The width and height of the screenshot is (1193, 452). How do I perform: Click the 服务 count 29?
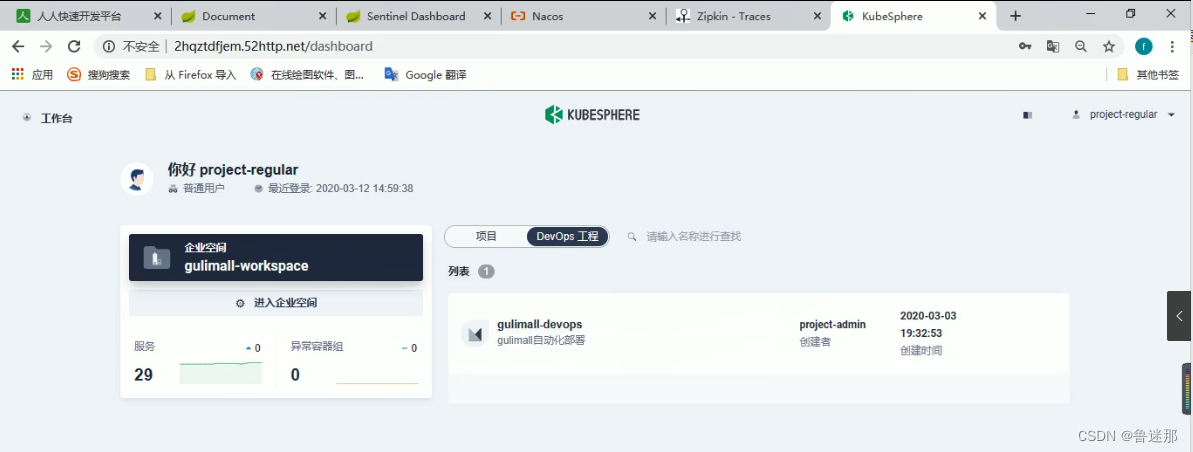[x=144, y=374]
